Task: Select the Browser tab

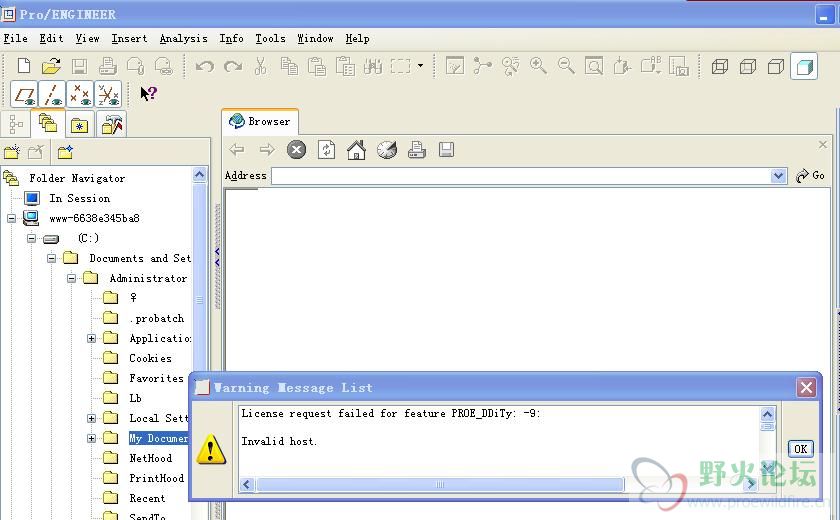Action: (x=260, y=122)
